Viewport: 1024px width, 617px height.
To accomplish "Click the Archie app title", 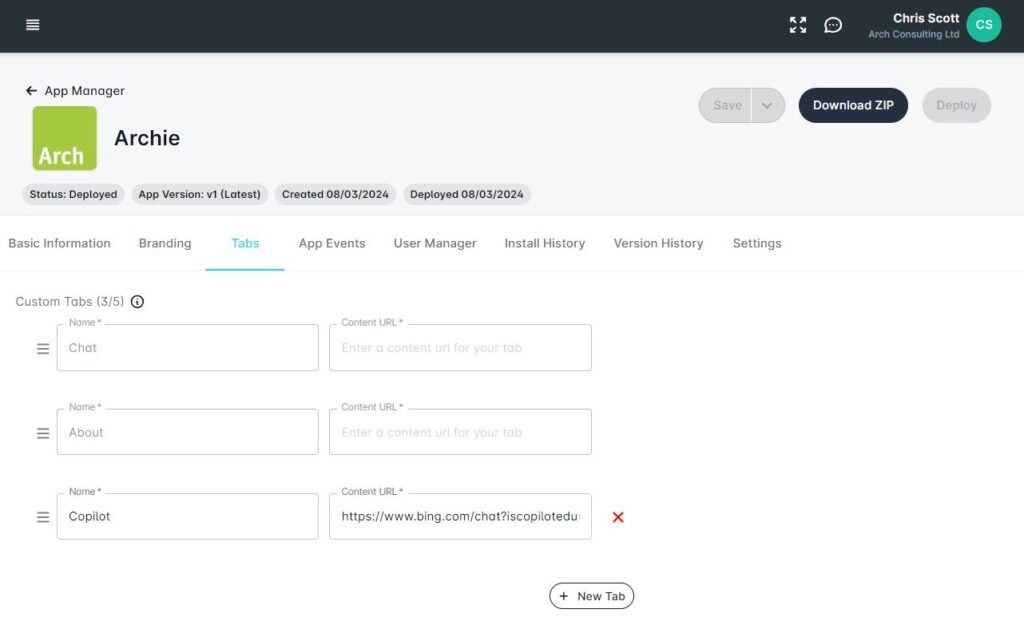I will click(x=147, y=138).
